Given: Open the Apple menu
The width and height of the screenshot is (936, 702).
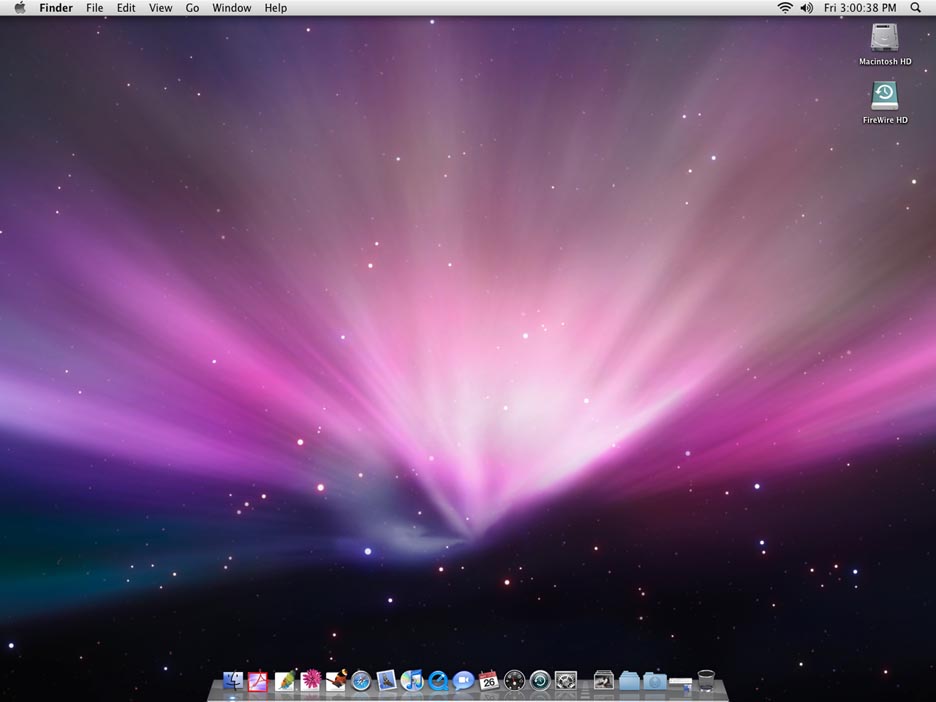Looking at the screenshot, I should click(x=20, y=8).
